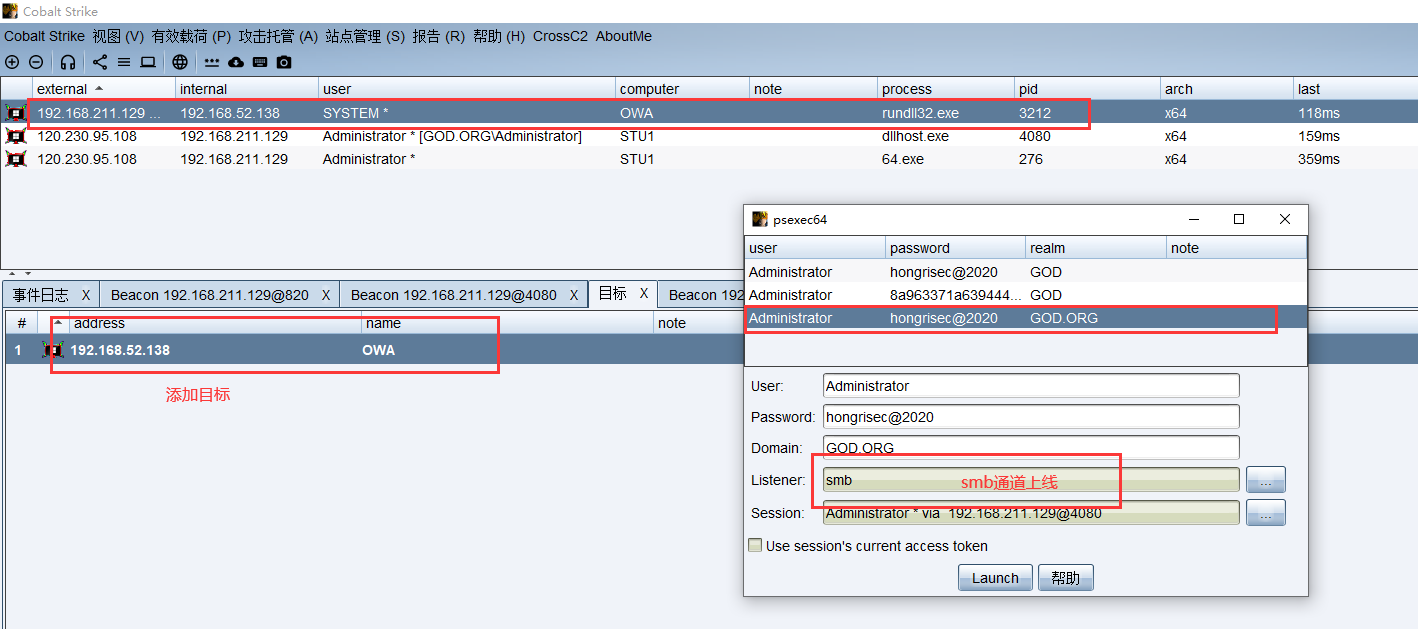Focus the Password input field
This screenshot has height=629, width=1418.
pyautogui.click(x=1031, y=417)
